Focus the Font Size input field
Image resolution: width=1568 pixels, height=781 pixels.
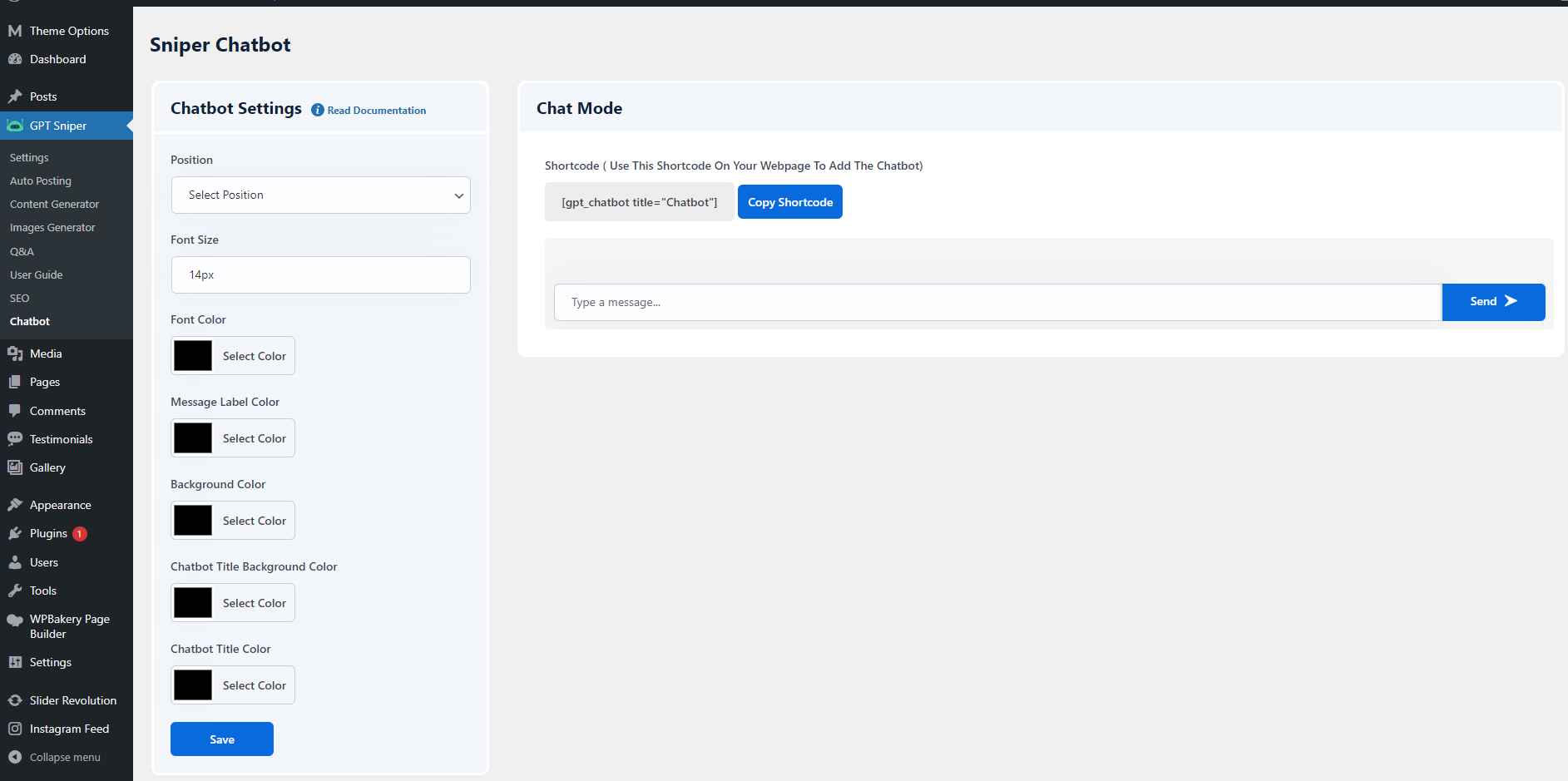click(321, 274)
